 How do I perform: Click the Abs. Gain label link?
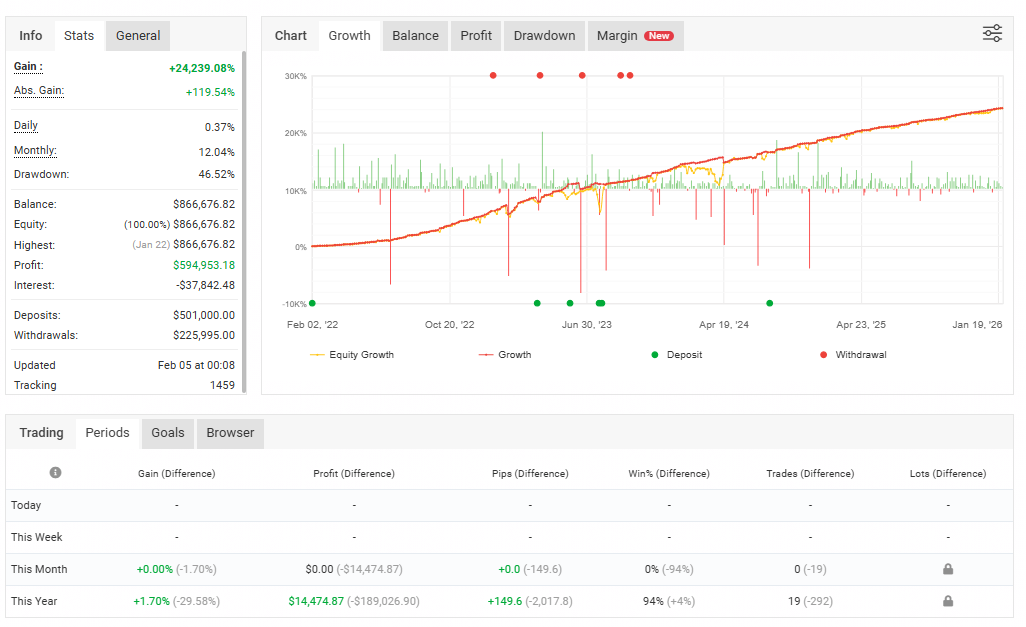(x=38, y=91)
